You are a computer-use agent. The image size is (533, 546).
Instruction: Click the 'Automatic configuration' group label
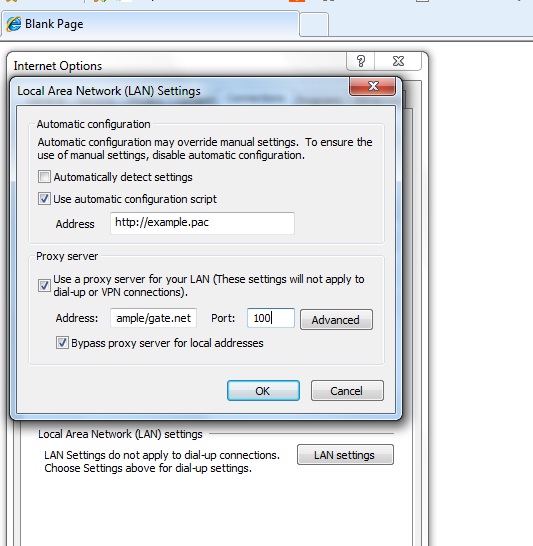pyautogui.click(x=93, y=124)
